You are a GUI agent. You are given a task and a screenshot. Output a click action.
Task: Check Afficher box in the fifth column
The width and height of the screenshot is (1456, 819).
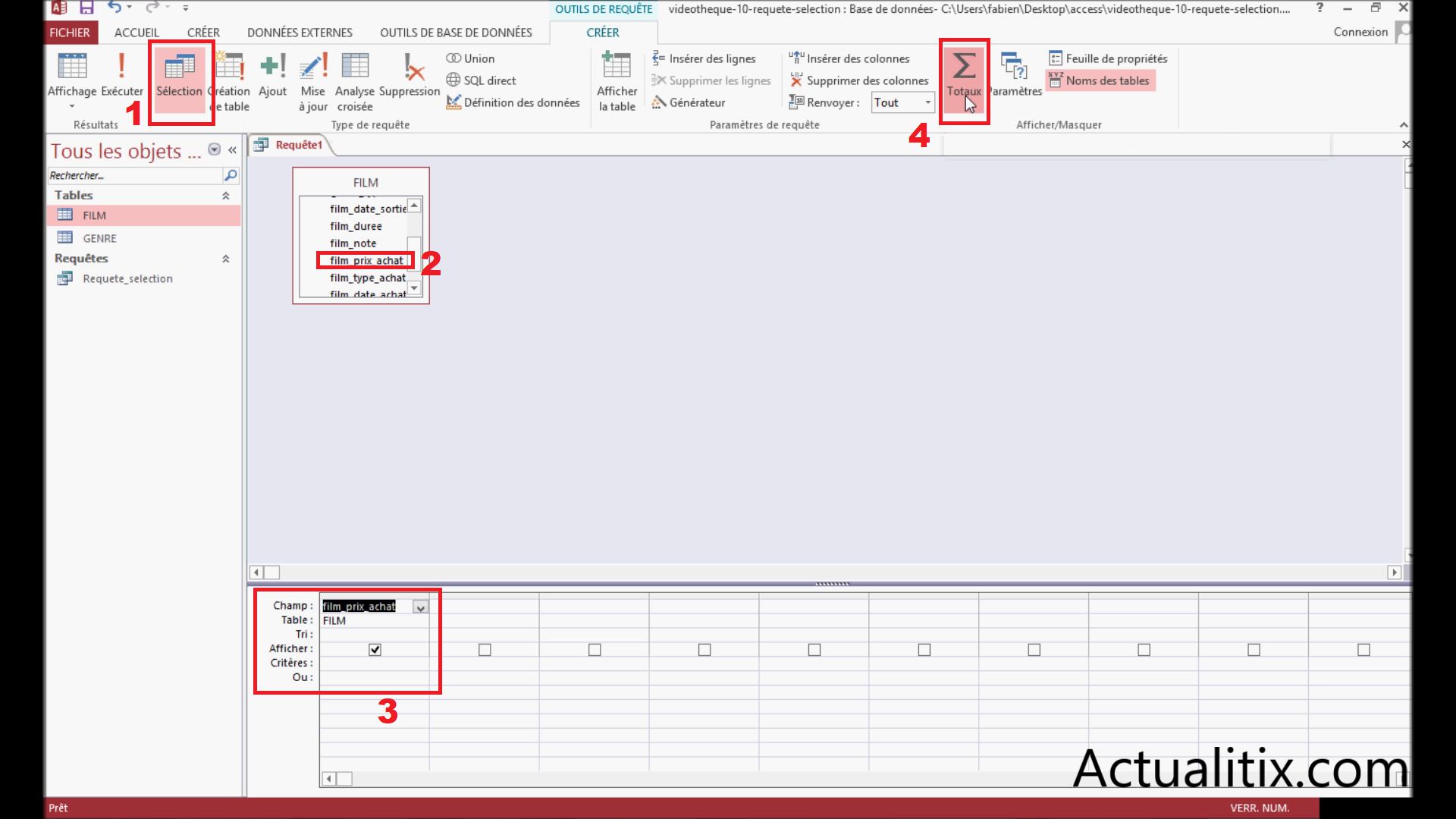tap(814, 650)
